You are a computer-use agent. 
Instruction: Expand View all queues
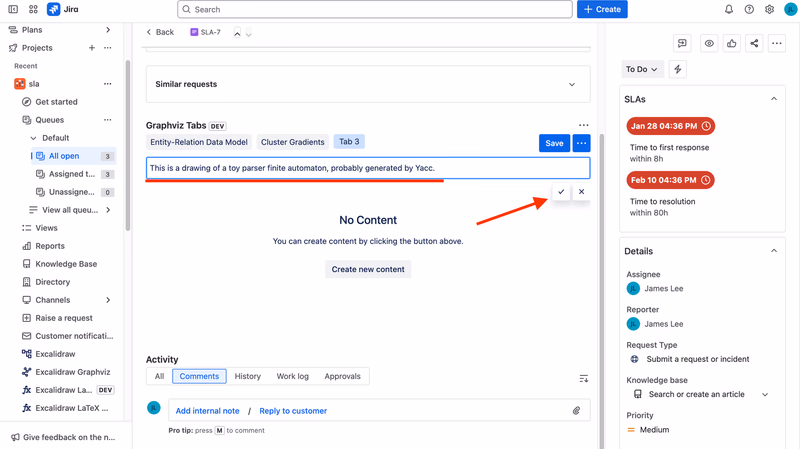coord(108,210)
